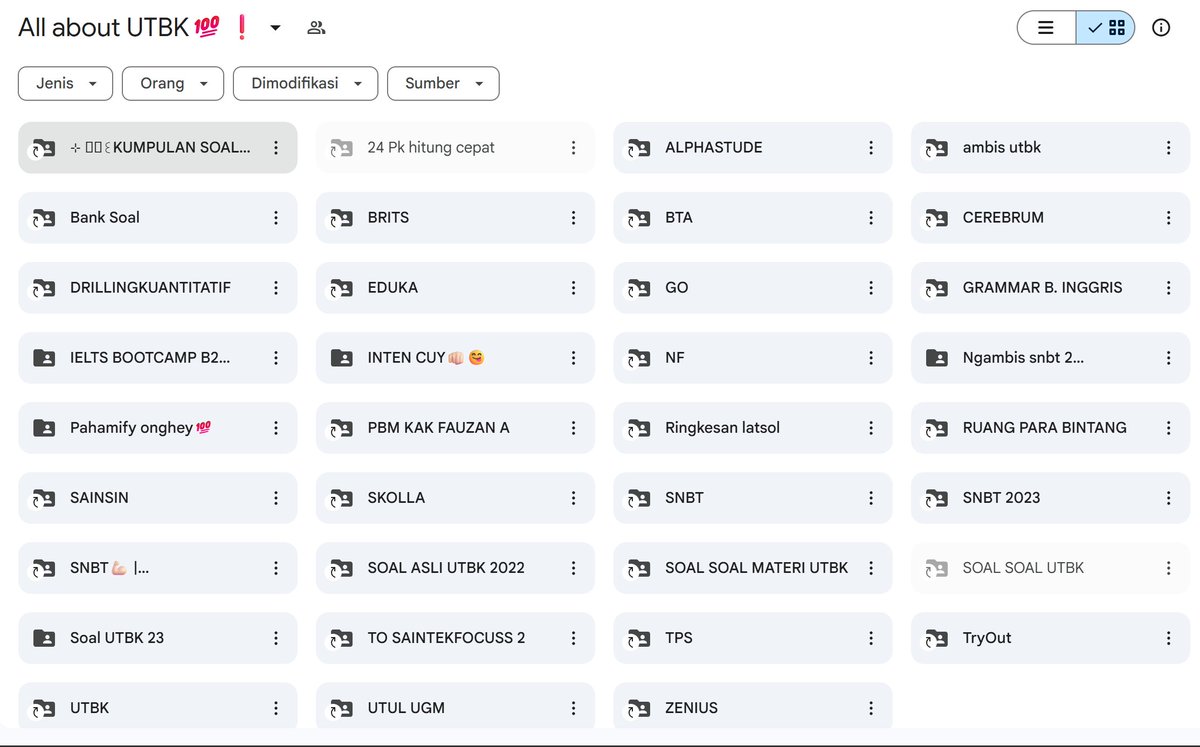Image resolution: width=1200 pixels, height=747 pixels.
Task: Open more actions for ALPHASTUDE folder
Action: coord(871,148)
